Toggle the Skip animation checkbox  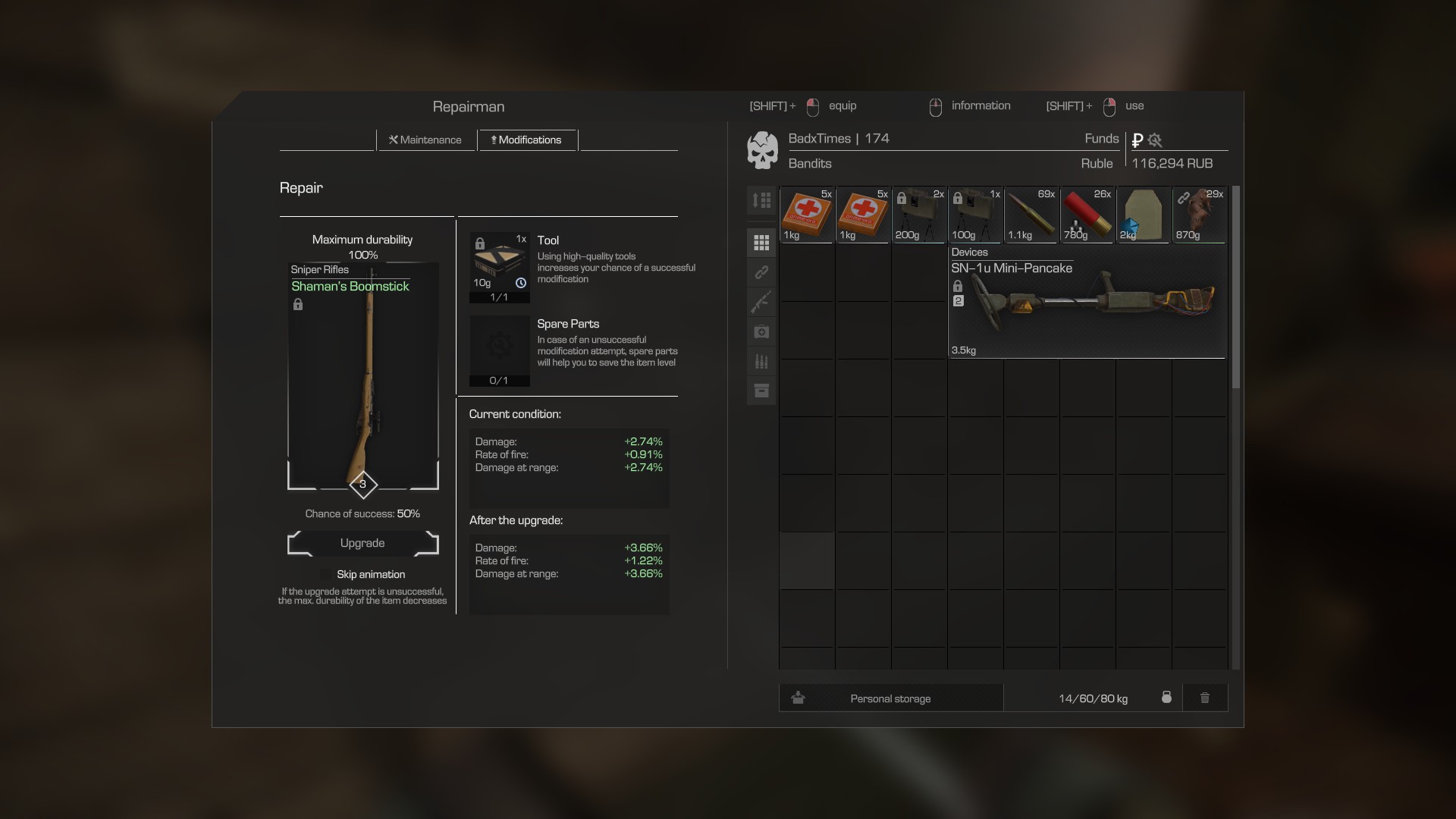pos(325,575)
